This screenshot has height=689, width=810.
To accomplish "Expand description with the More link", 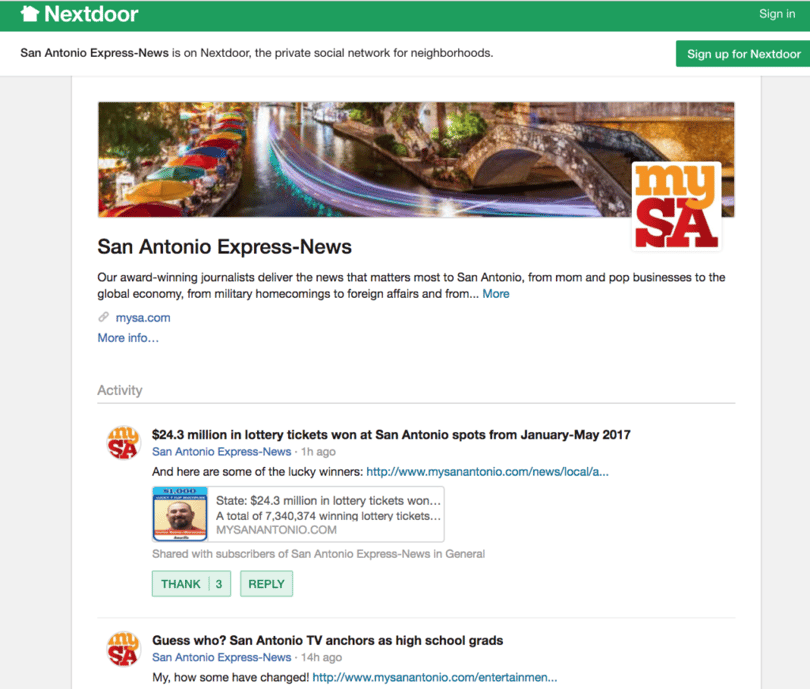I will pos(496,293).
